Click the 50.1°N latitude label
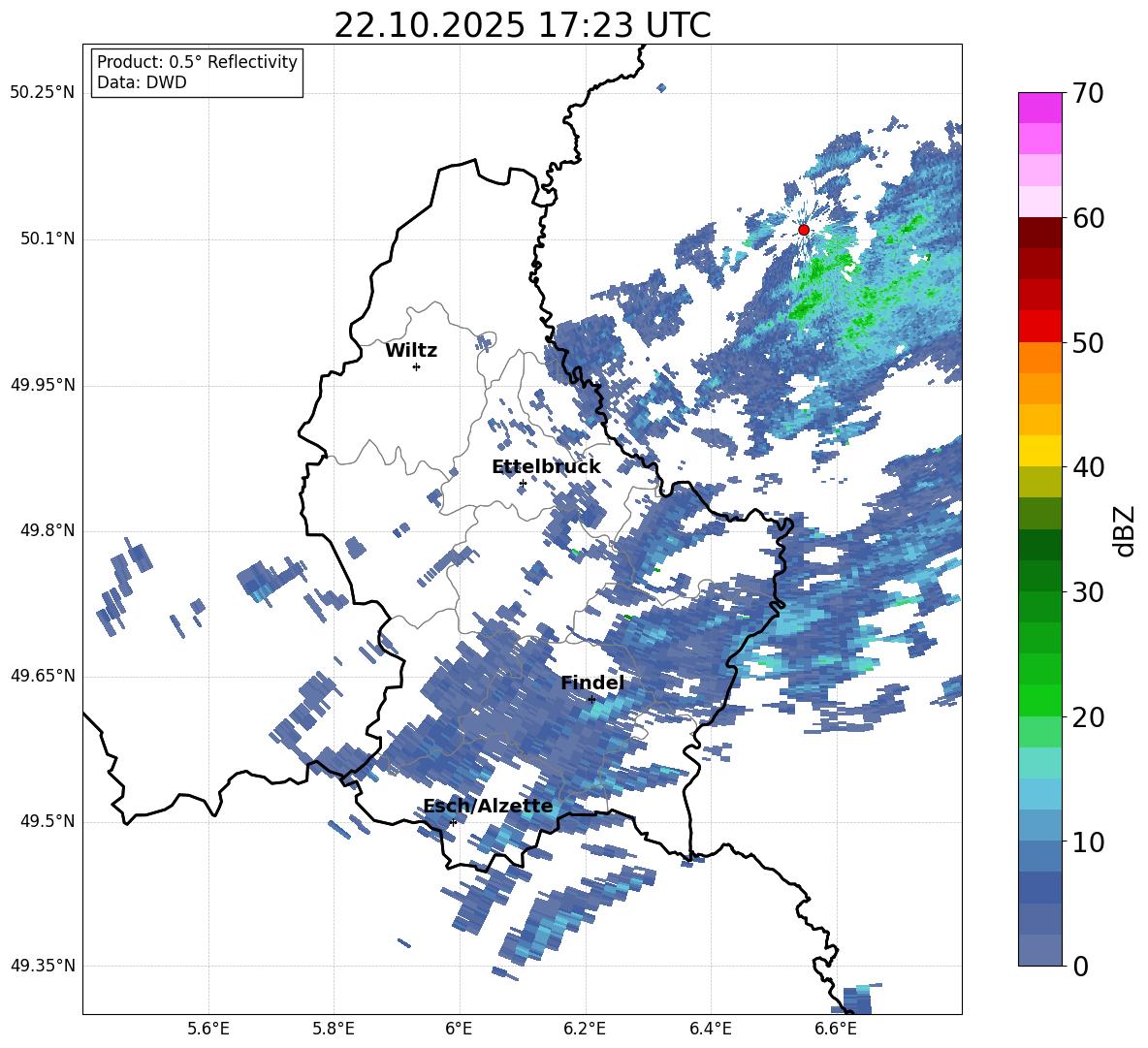Screen dimensions: 1148x1048 tap(48, 239)
